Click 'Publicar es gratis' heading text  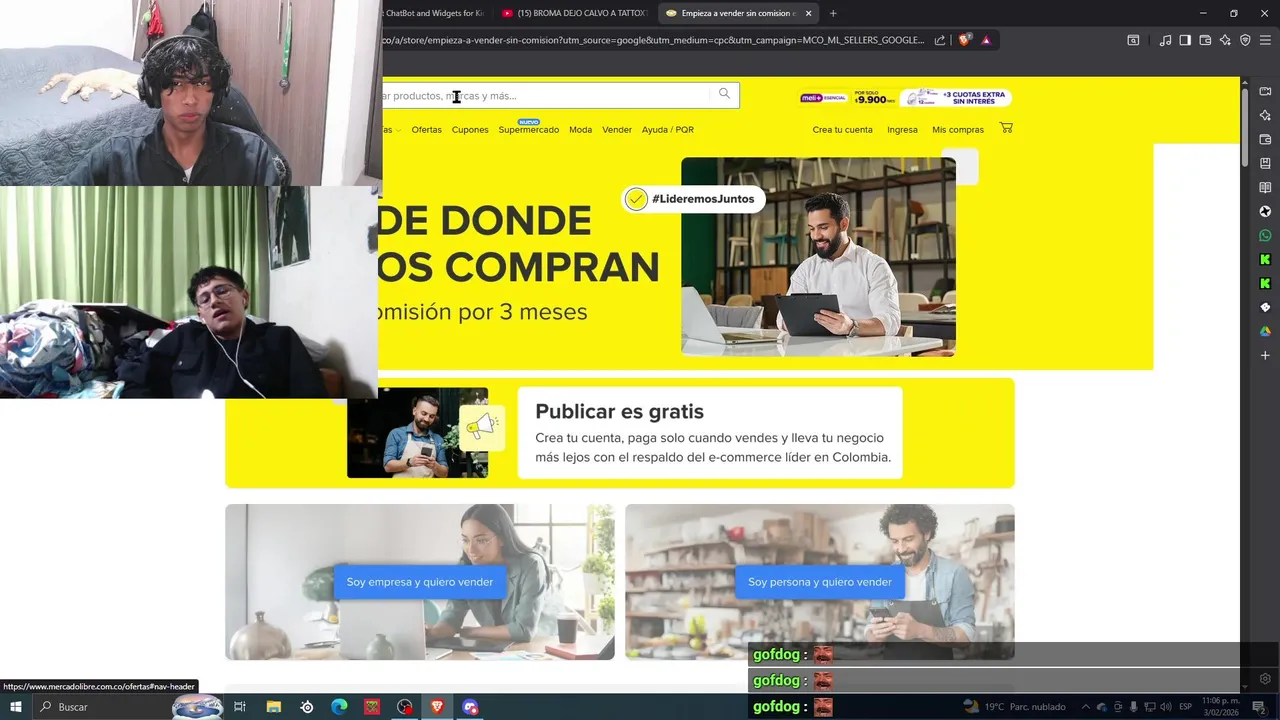tap(620, 412)
